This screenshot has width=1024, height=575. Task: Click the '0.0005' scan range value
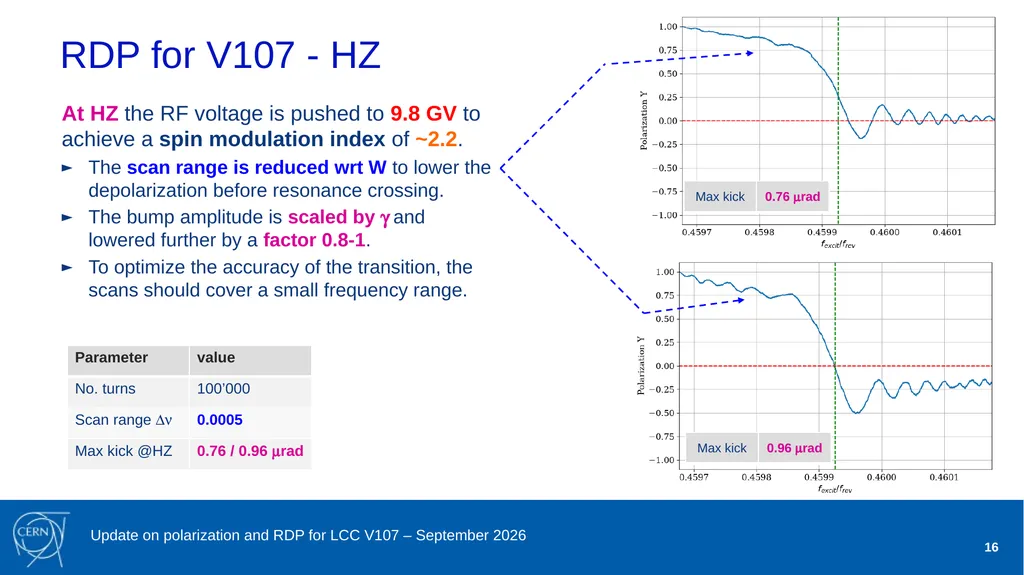219,419
